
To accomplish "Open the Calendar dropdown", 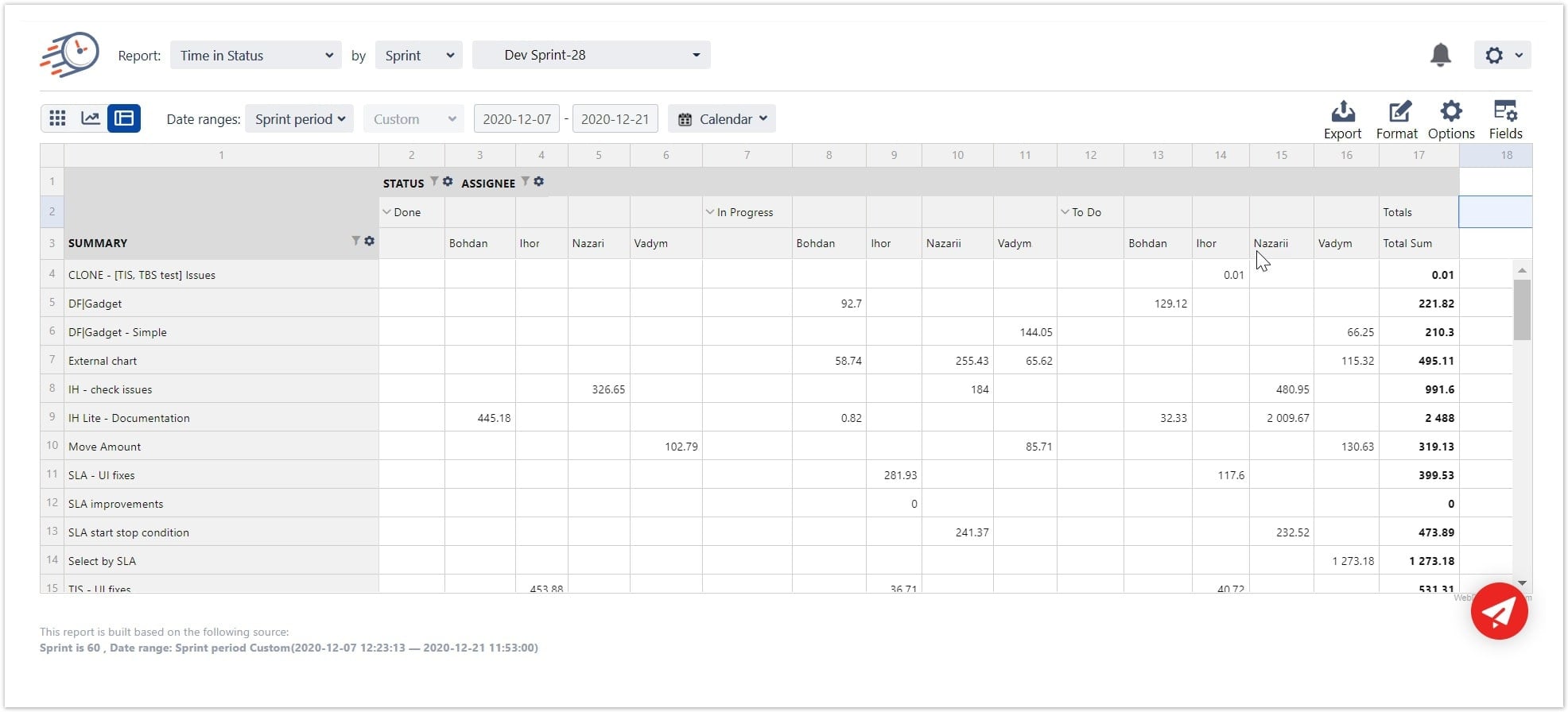I will (722, 118).
